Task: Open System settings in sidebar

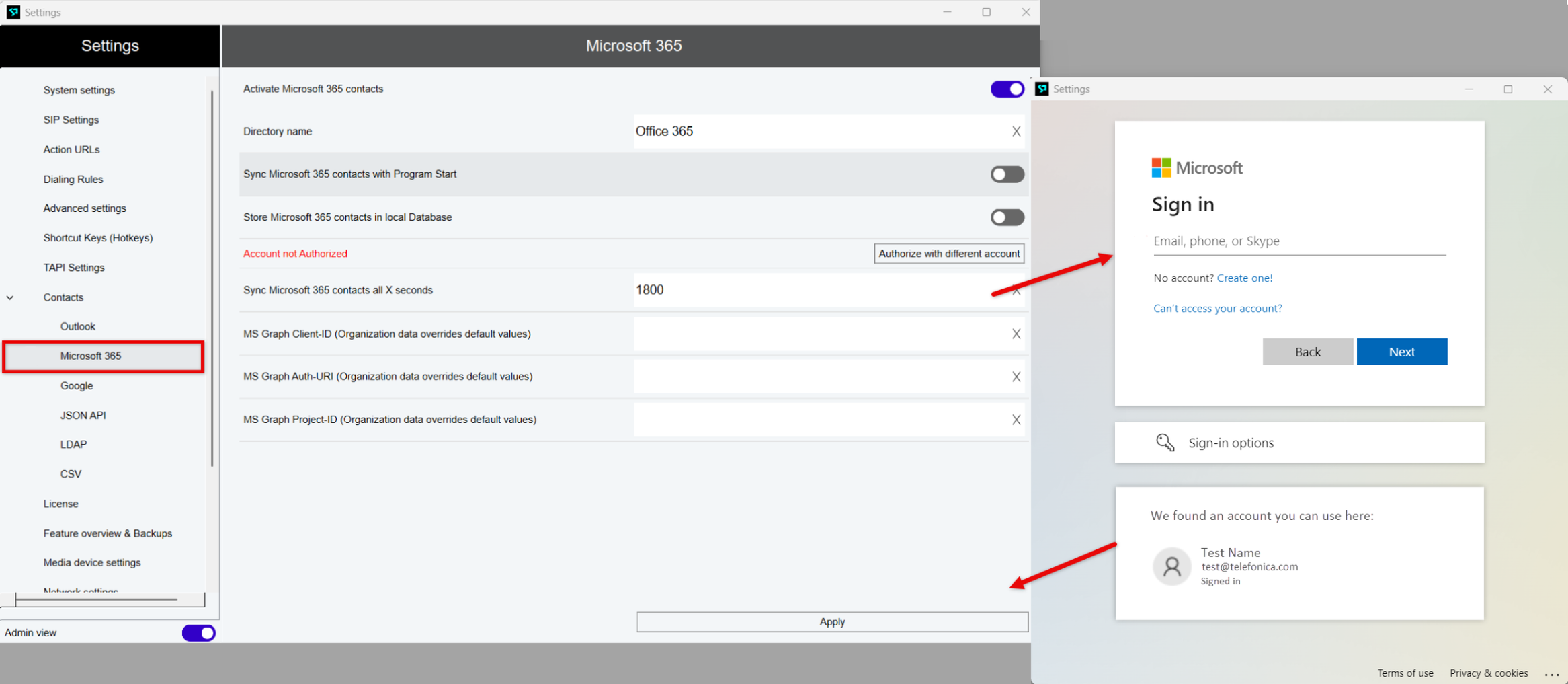Action: pos(79,90)
